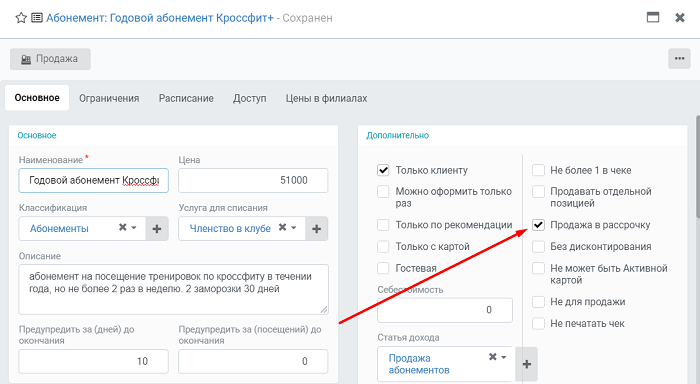Screen dimensions: 700x384
Task: Clear the Членство в клубе service value
Action: pos(282,227)
